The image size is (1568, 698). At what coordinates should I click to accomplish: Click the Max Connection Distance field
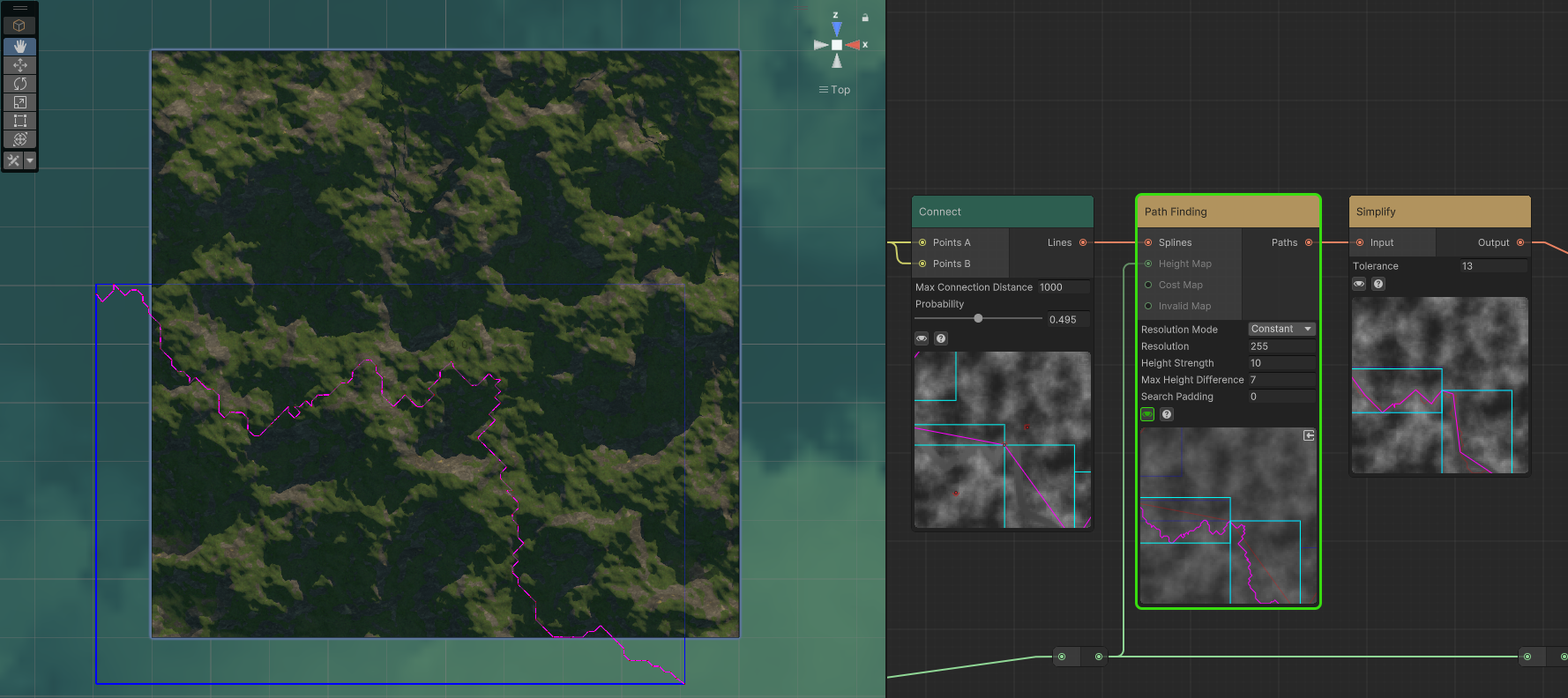1063,287
